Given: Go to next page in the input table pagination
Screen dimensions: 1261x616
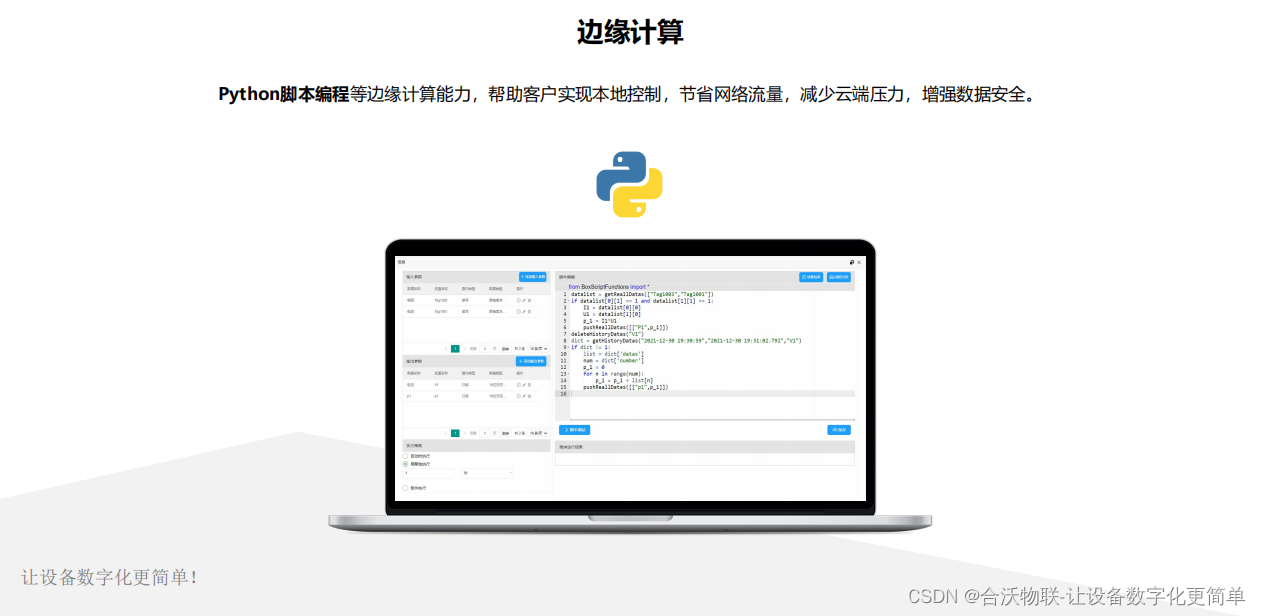Looking at the screenshot, I should (x=465, y=349).
